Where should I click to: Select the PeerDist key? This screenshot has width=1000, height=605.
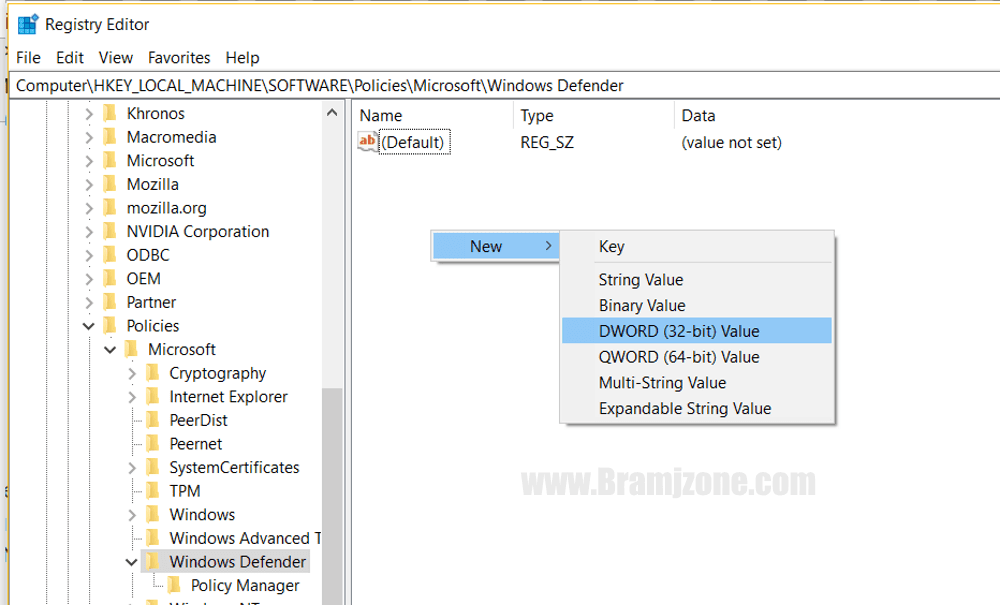[198, 419]
